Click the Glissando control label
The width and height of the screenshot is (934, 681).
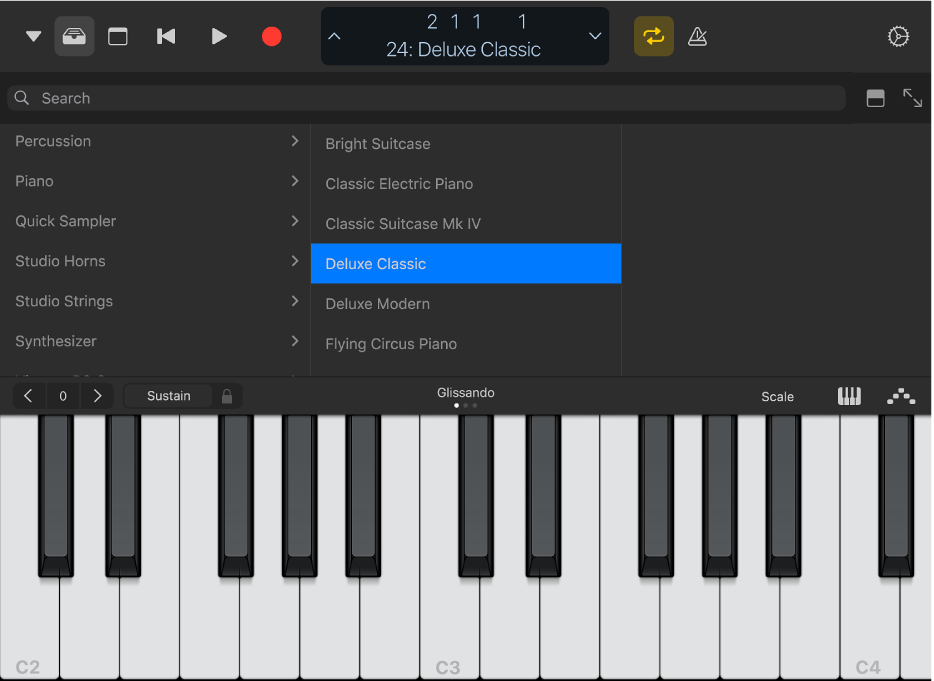coord(465,392)
